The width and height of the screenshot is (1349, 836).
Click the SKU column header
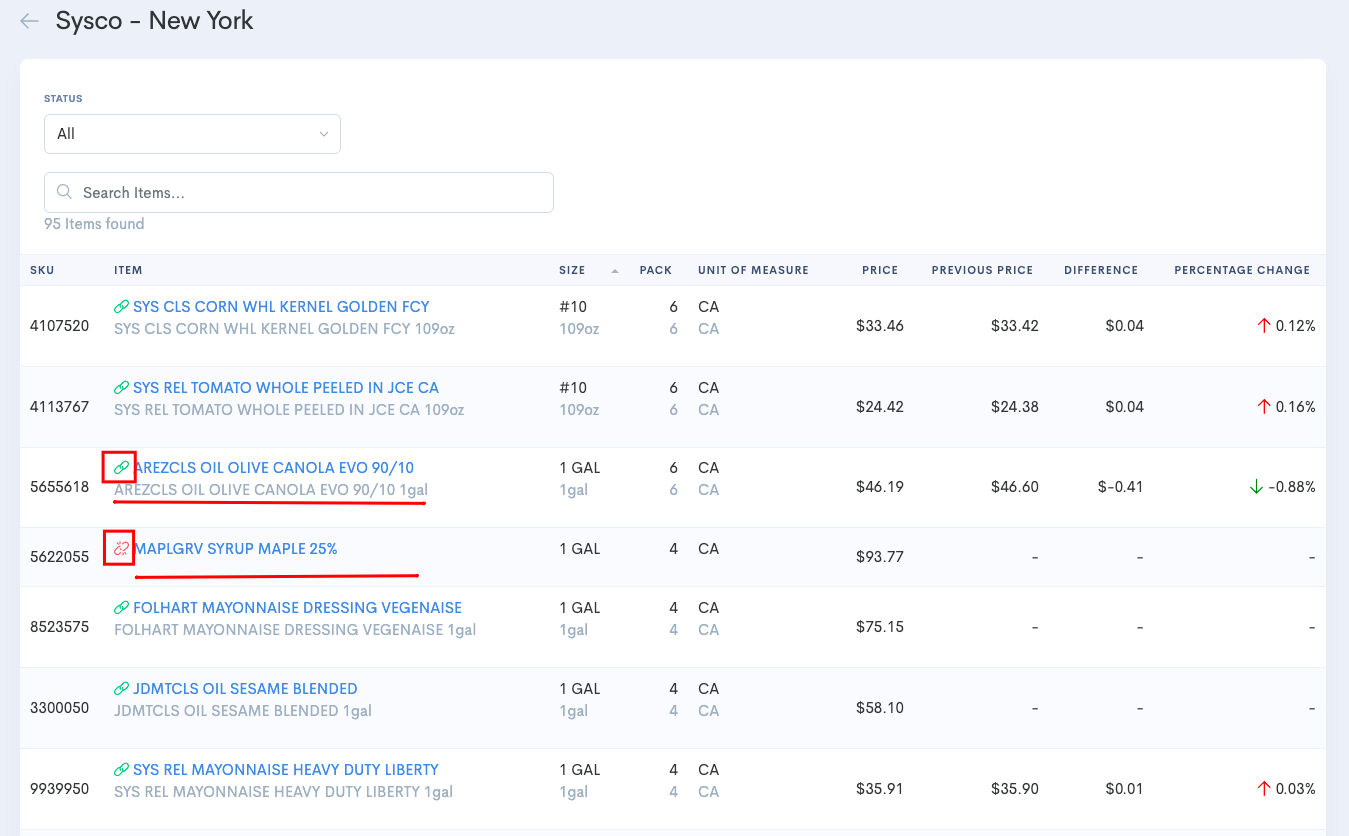coord(42,270)
